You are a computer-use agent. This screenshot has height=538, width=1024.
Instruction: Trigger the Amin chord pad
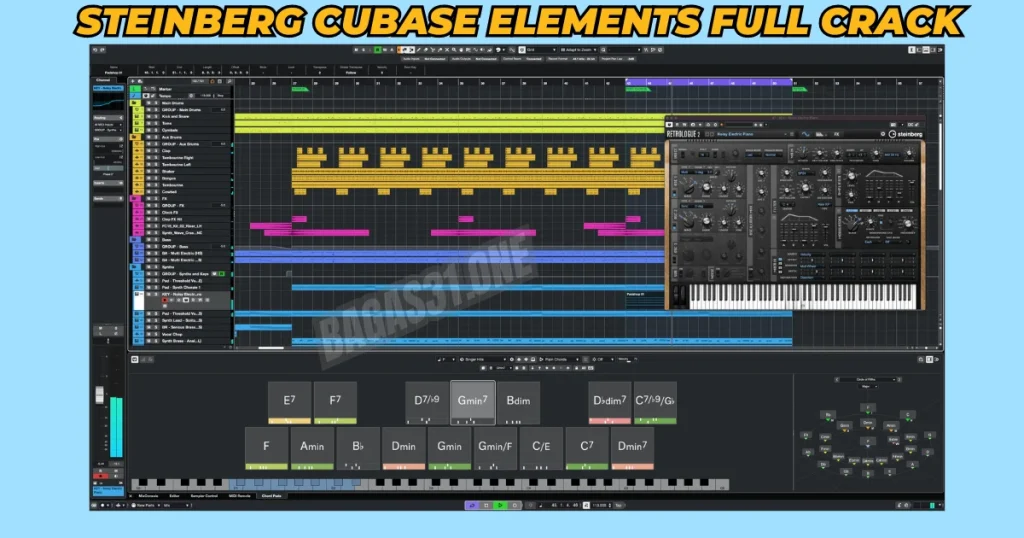click(x=312, y=448)
